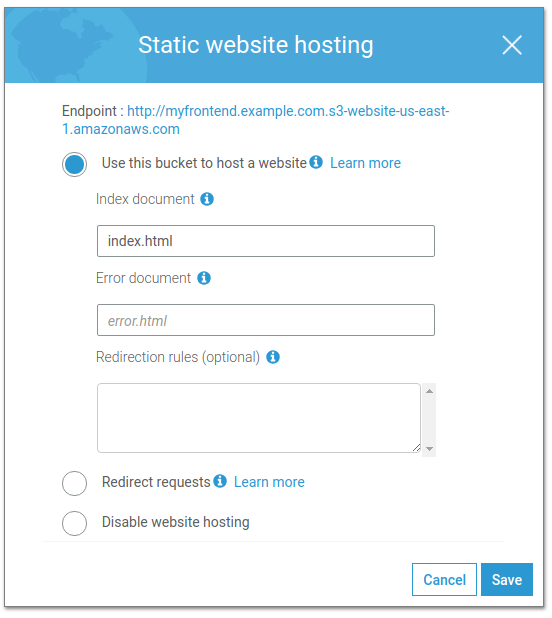The height and width of the screenshot is (618, 552).
Task: Select 'Use this bucket to host a website' option
Action: point(74,164)
